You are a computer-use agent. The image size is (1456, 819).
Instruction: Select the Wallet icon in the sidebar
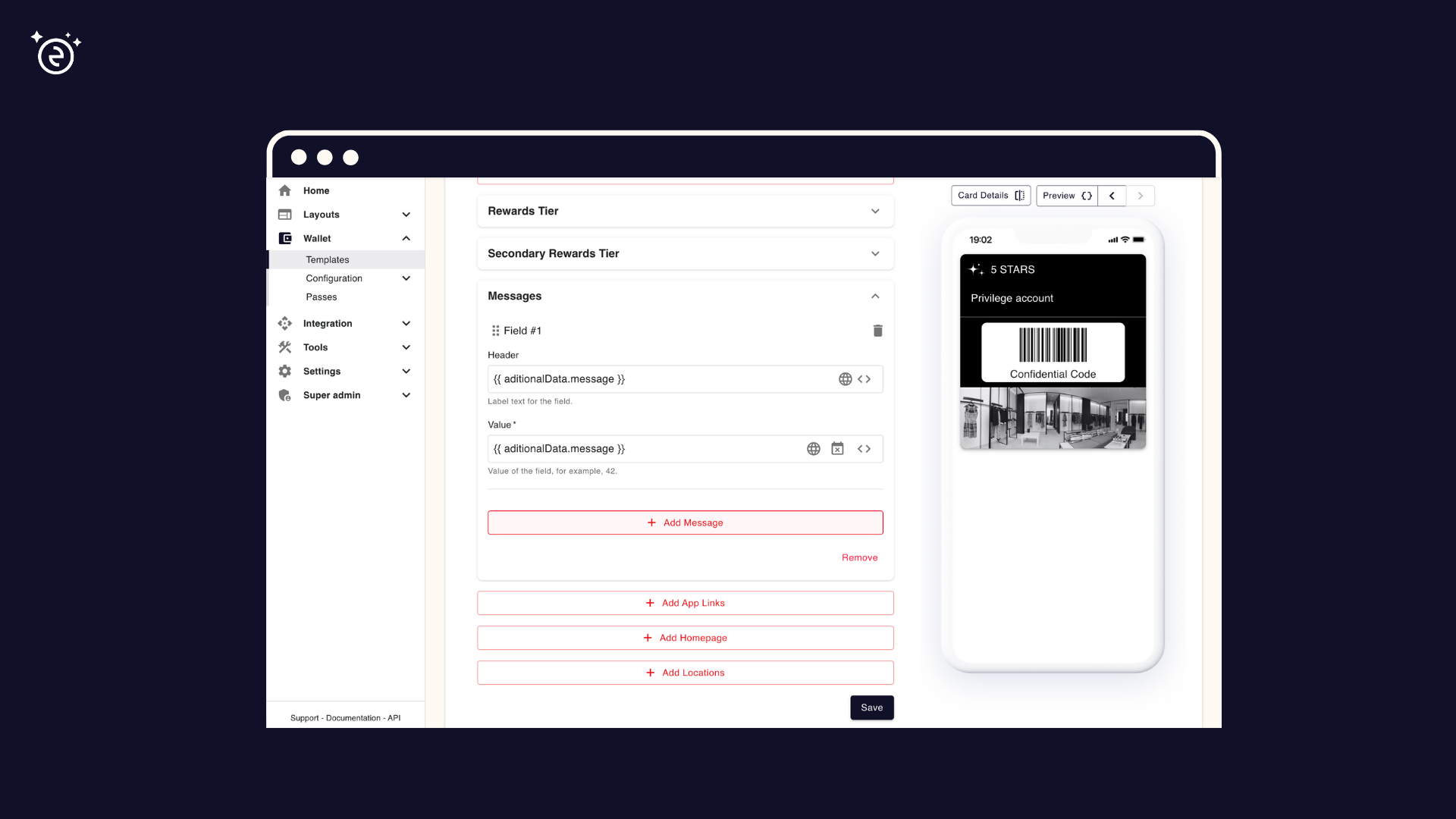[284, 238]
